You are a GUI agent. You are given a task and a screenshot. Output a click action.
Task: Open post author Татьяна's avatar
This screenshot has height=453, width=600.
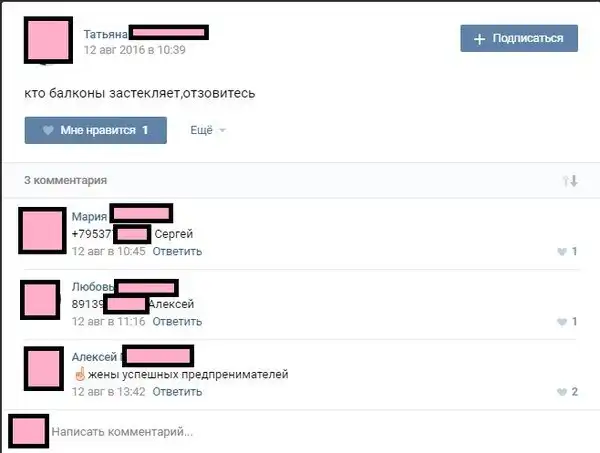[48, 40]
